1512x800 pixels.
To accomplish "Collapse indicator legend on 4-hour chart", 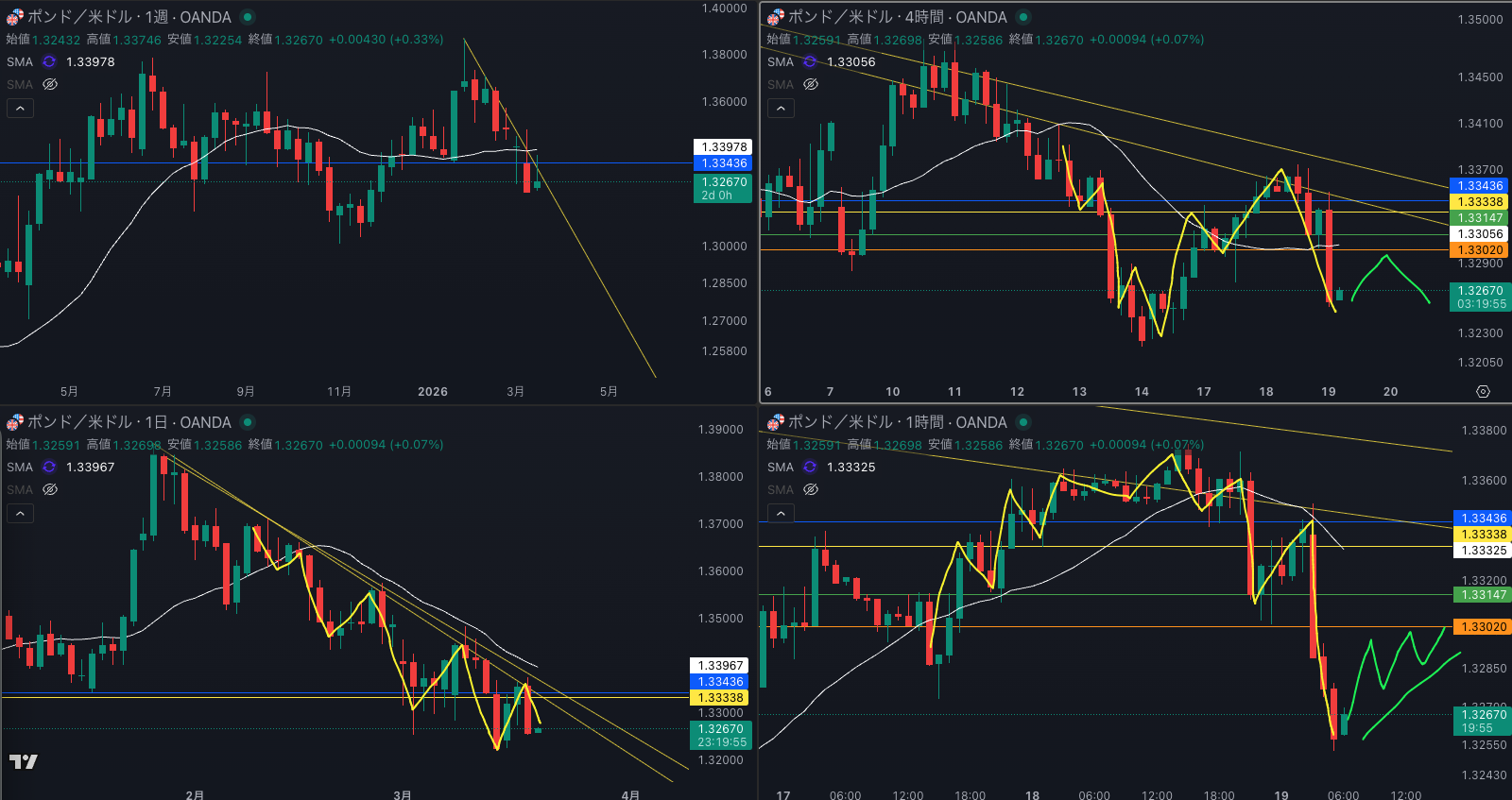I will (x=781, y=109).
